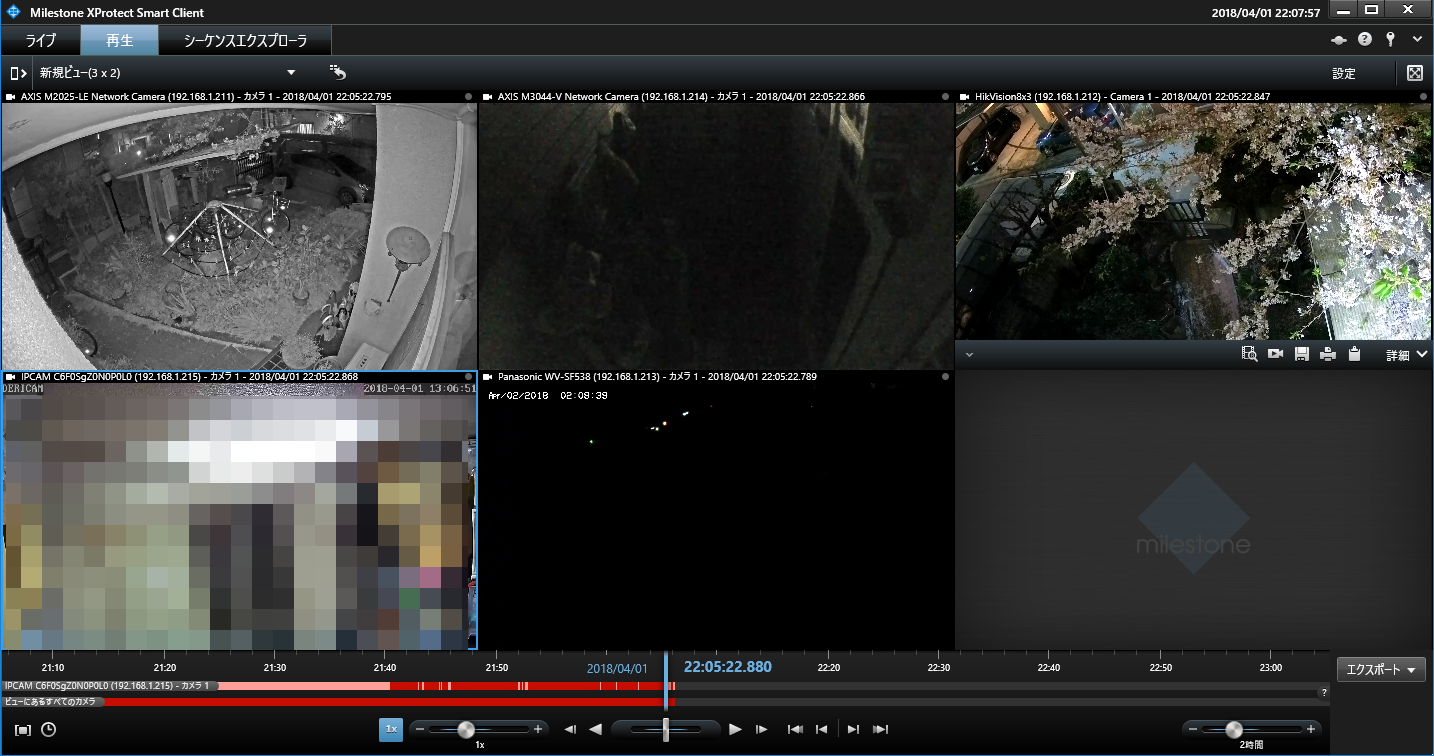Select the Panasonic WV-SF538 camera view

pyautogui.click(x=716, y=516)
